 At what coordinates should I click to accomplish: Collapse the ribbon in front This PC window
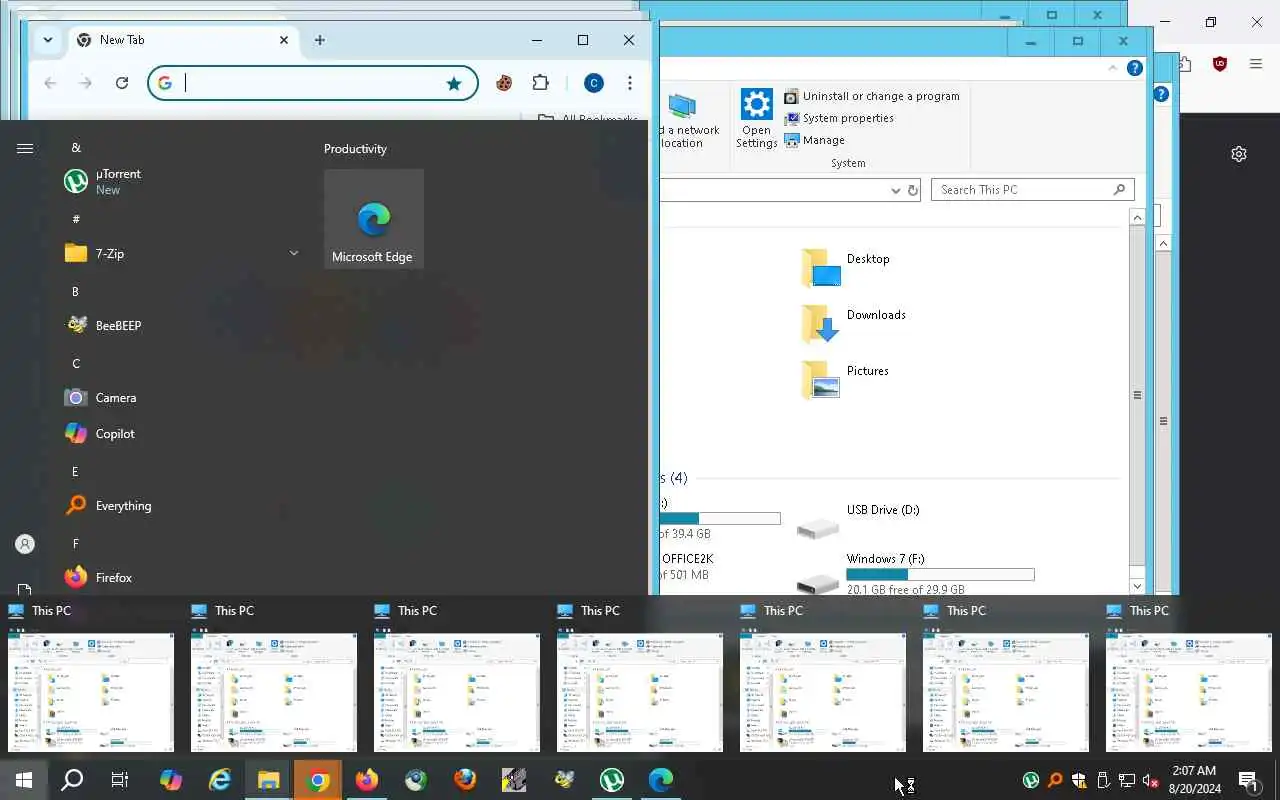tap(1113, 68)
